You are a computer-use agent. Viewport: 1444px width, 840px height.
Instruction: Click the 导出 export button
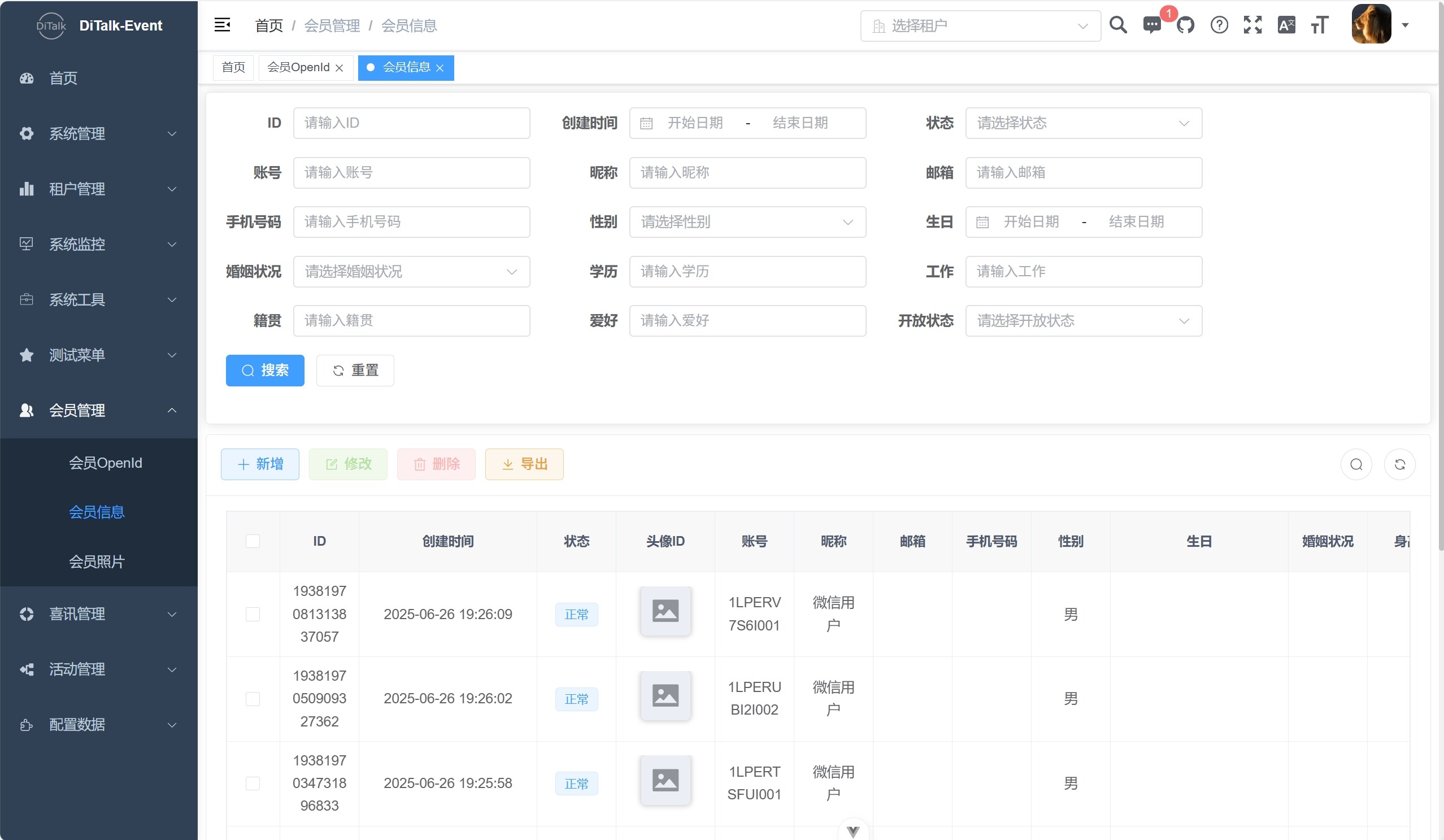click(524, 464)
